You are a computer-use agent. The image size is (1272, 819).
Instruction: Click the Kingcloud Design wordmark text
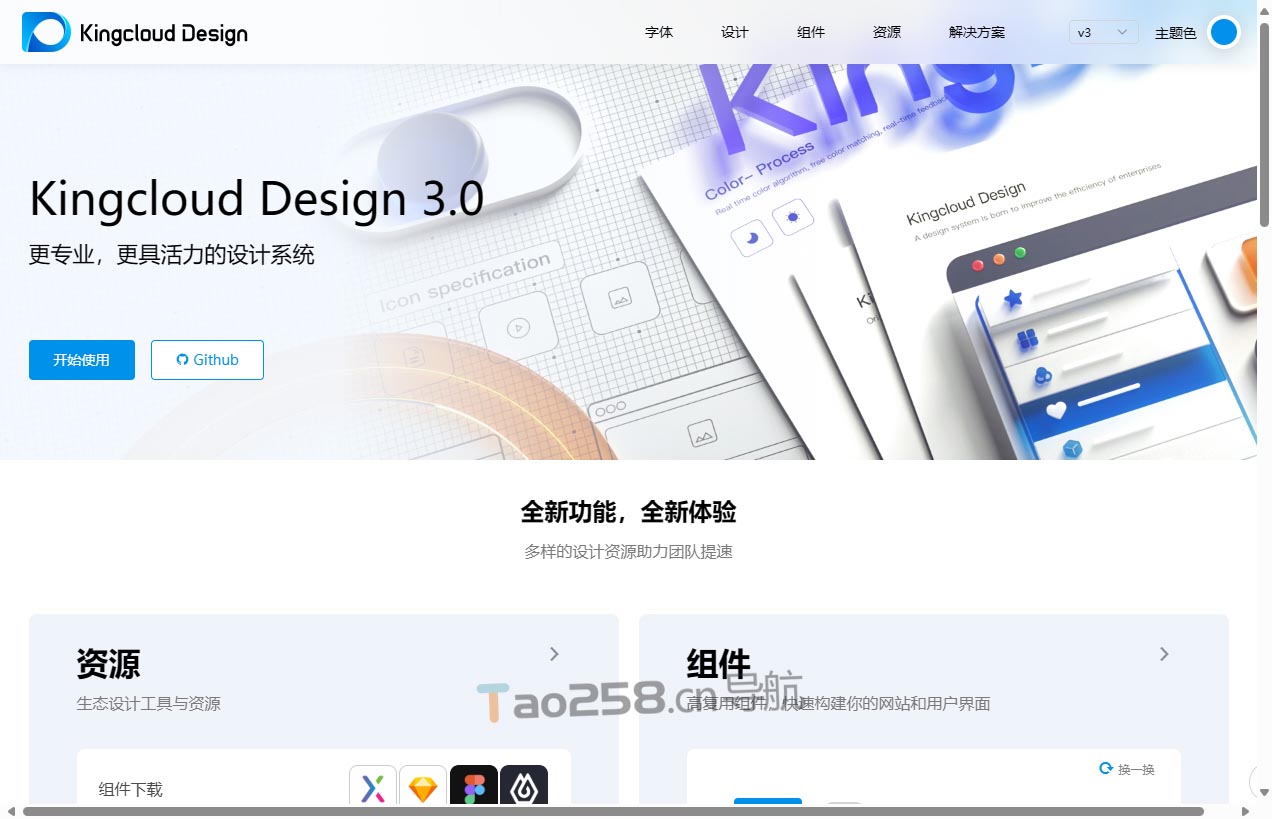(x=163, y=33)
